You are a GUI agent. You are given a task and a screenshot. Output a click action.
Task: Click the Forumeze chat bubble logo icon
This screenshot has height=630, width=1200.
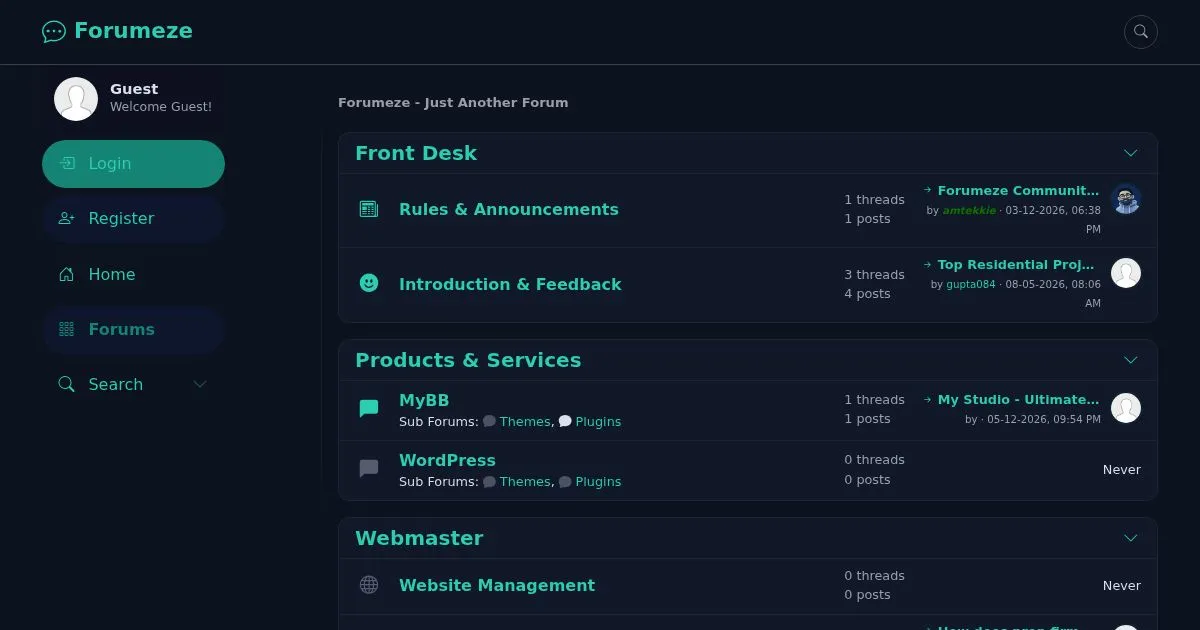point(54,32)
